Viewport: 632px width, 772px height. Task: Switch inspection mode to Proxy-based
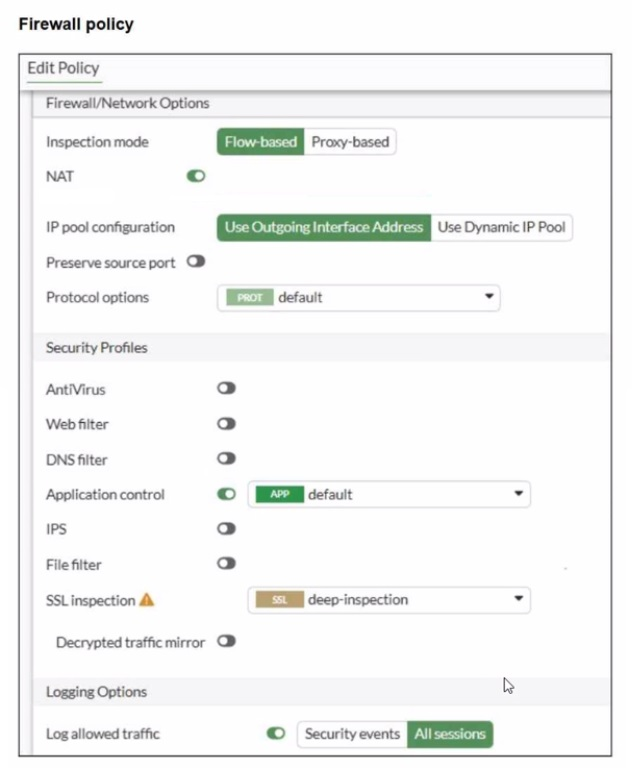pos(350,142)
